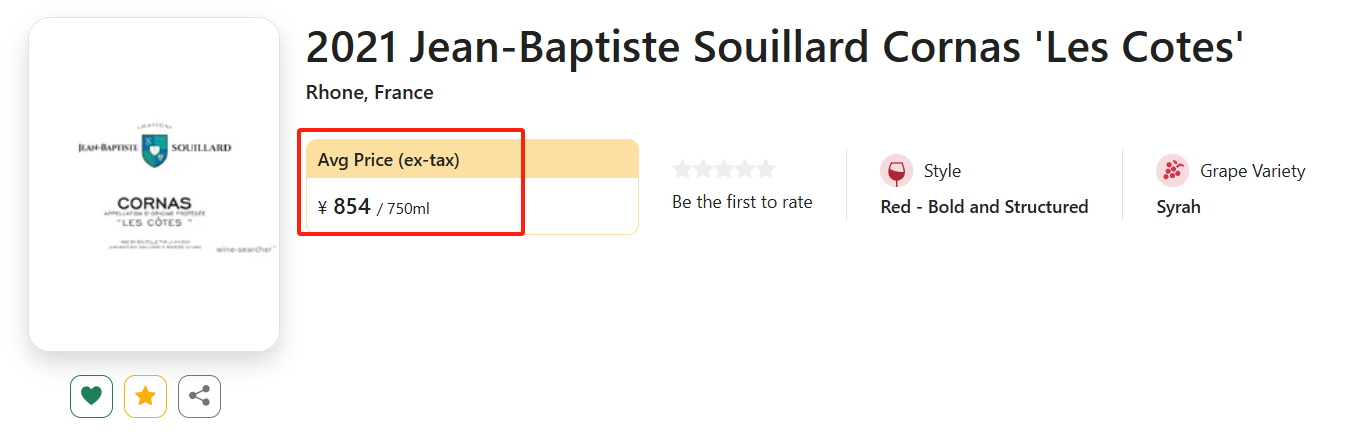
Task: Rate the wine with the second star
Action: click(704, 169)
